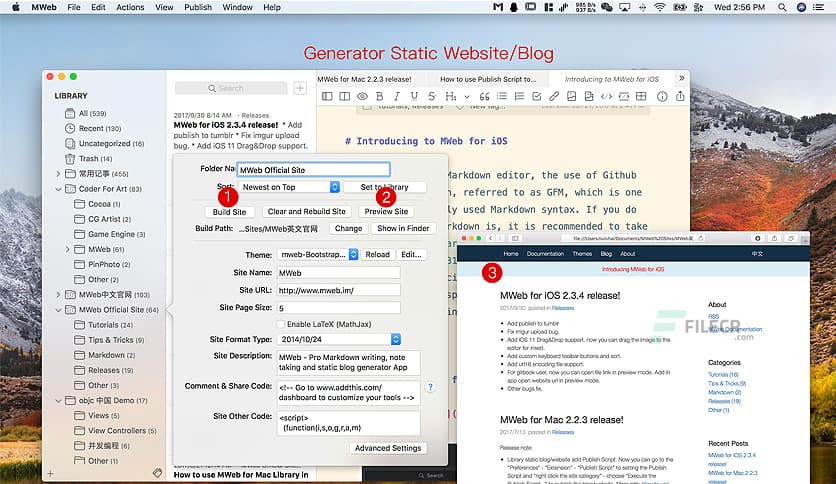Insert a hyperlink with the link icon
Viewport: 836px width, 484px height.
(x=554, y=96)
